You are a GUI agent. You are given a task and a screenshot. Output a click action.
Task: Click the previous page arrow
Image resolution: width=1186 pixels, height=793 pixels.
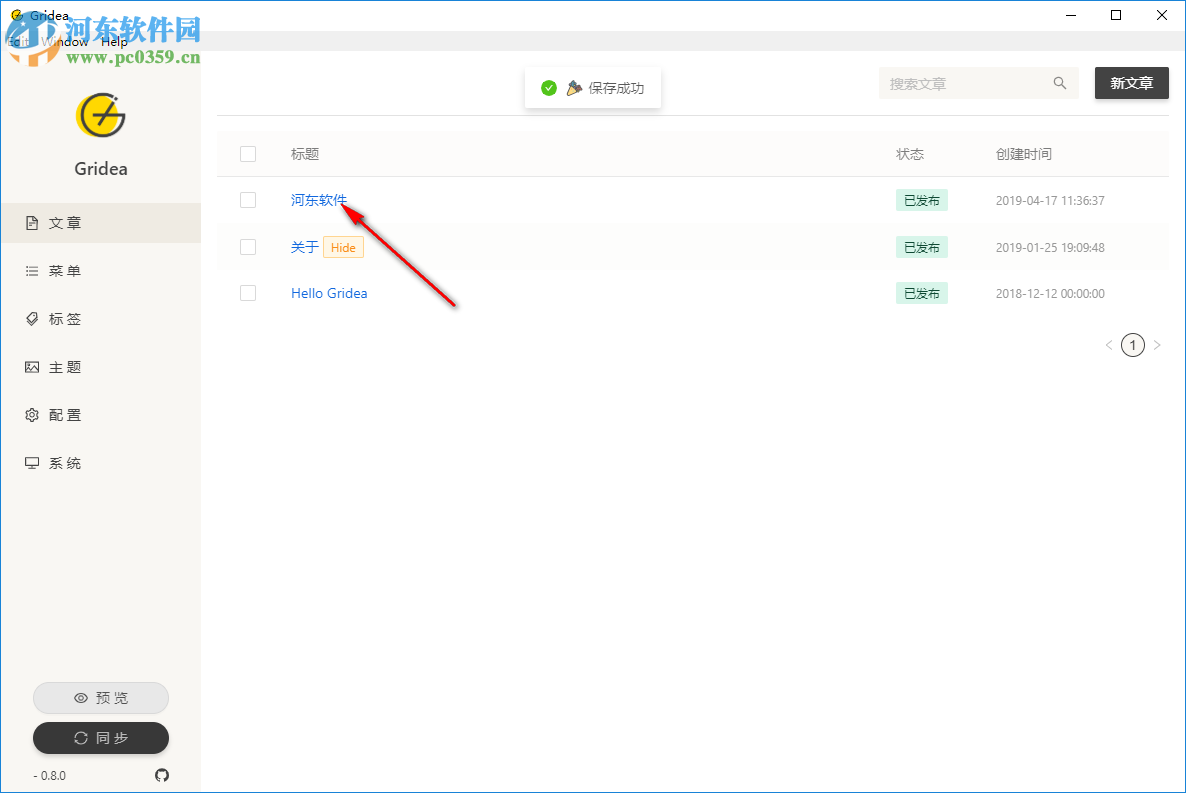click(x=1109, y=345)
